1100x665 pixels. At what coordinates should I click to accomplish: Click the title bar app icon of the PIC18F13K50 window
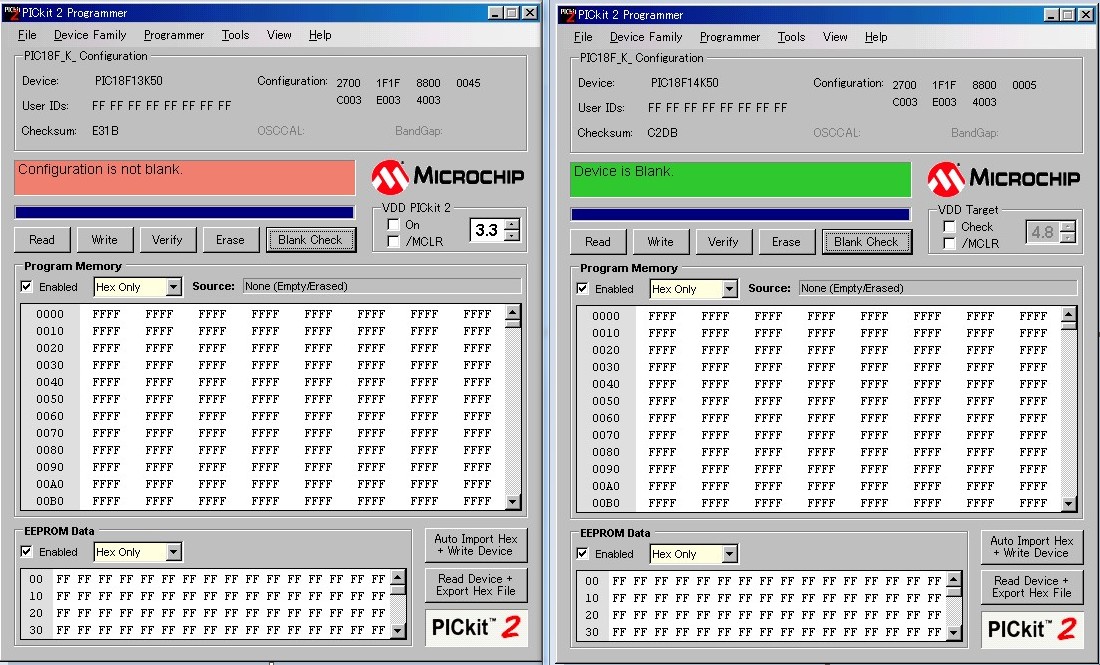11,13
